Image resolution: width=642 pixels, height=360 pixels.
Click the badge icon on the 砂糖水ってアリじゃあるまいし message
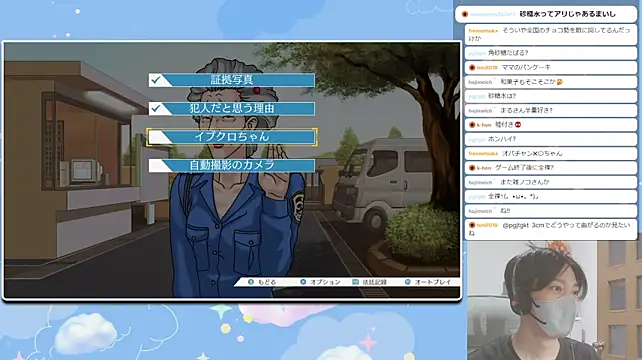click(x=465, y=14)
